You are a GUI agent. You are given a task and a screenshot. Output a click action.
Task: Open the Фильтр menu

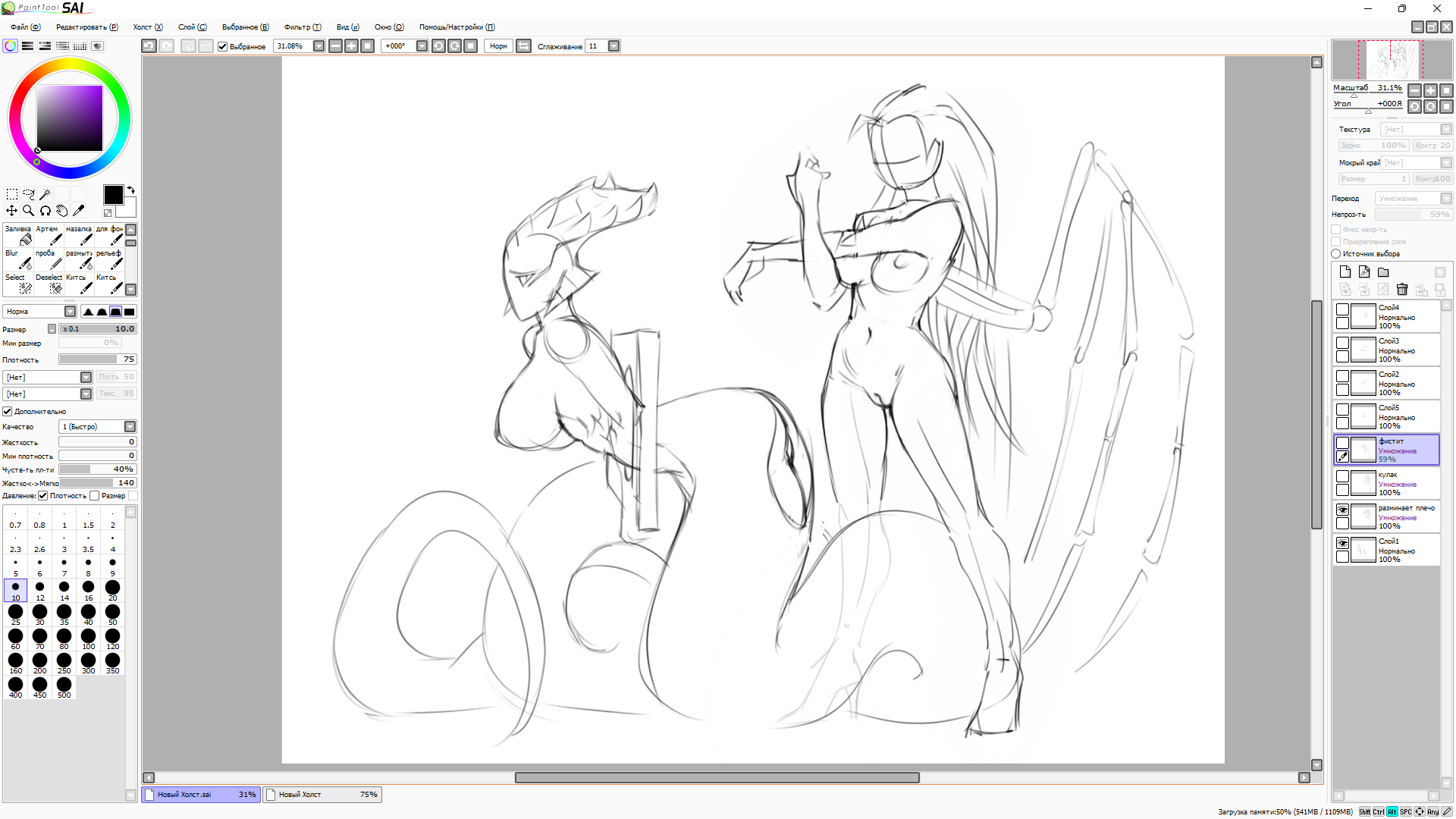tap(303, 27)
